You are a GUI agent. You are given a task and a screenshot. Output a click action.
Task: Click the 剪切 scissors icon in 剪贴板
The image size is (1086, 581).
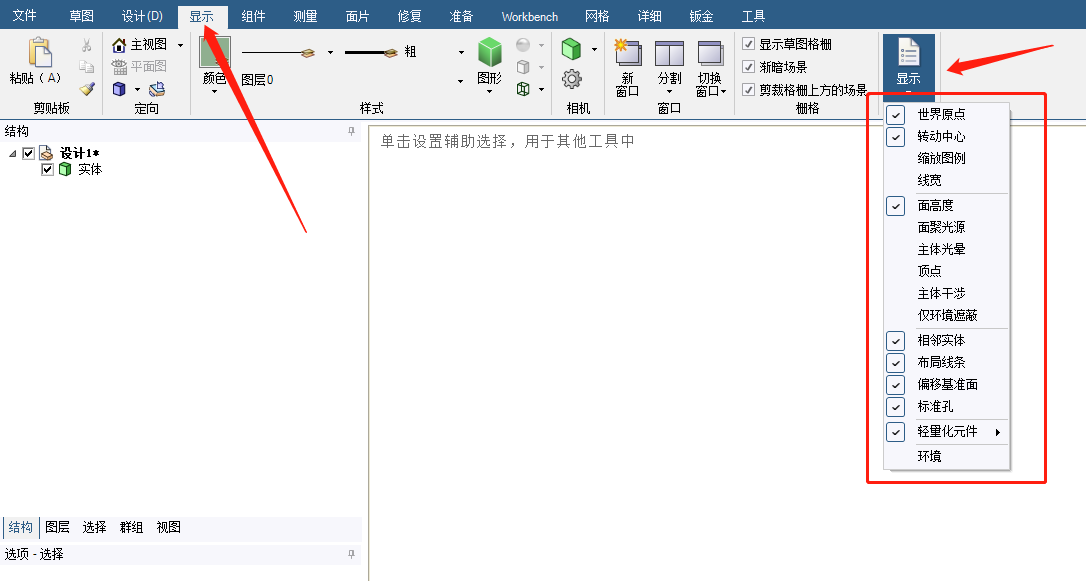pos(87,45)
